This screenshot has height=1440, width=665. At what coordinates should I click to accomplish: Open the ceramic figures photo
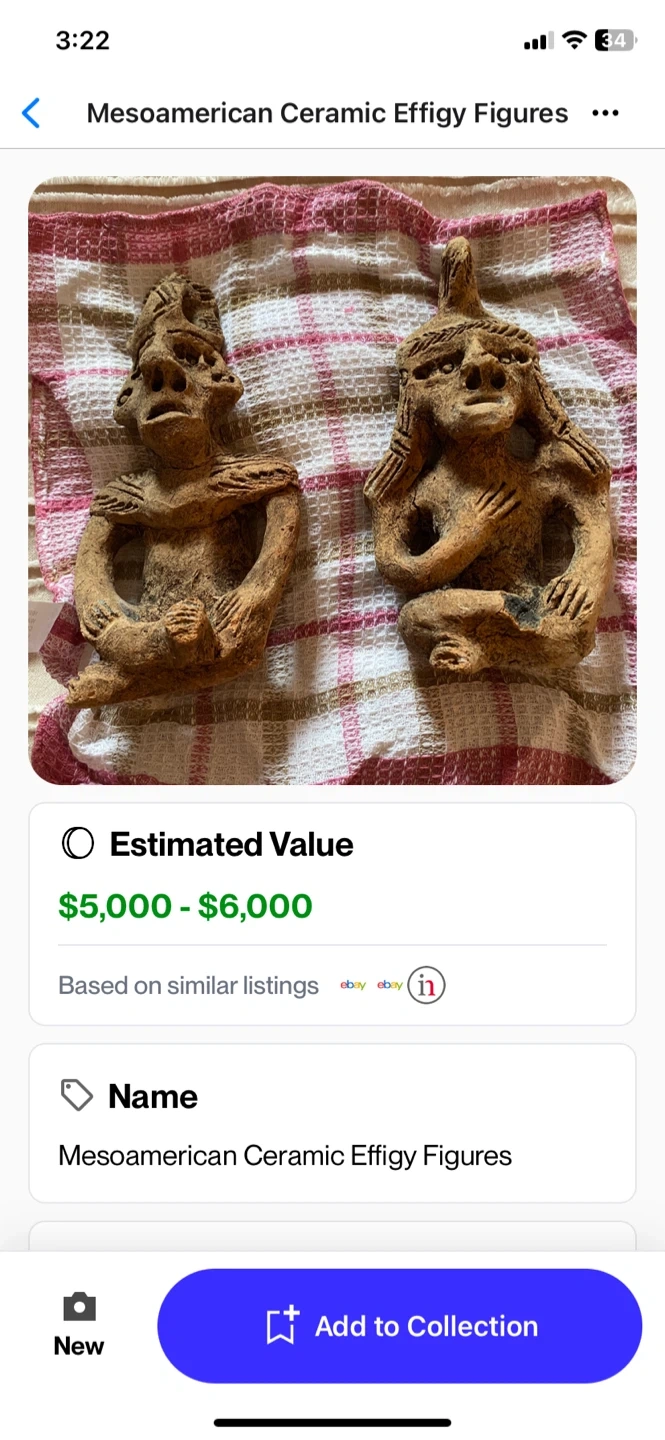[x=332, y=480]
